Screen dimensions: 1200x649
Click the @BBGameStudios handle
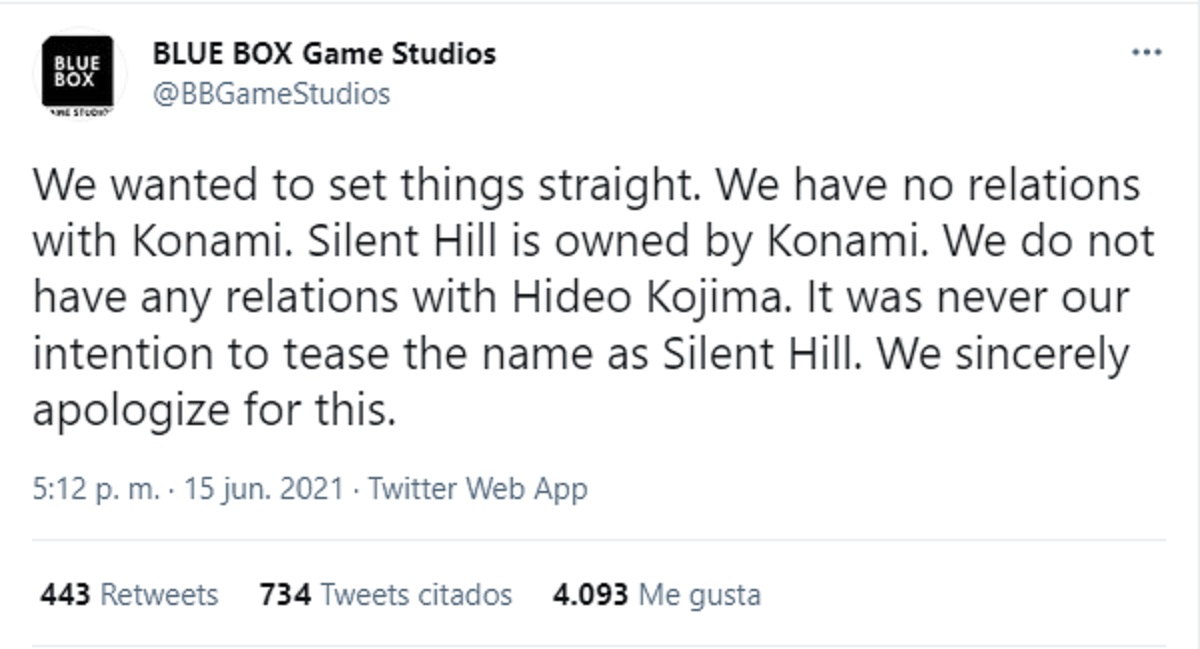pyautogui.click(x=271, y=94)
